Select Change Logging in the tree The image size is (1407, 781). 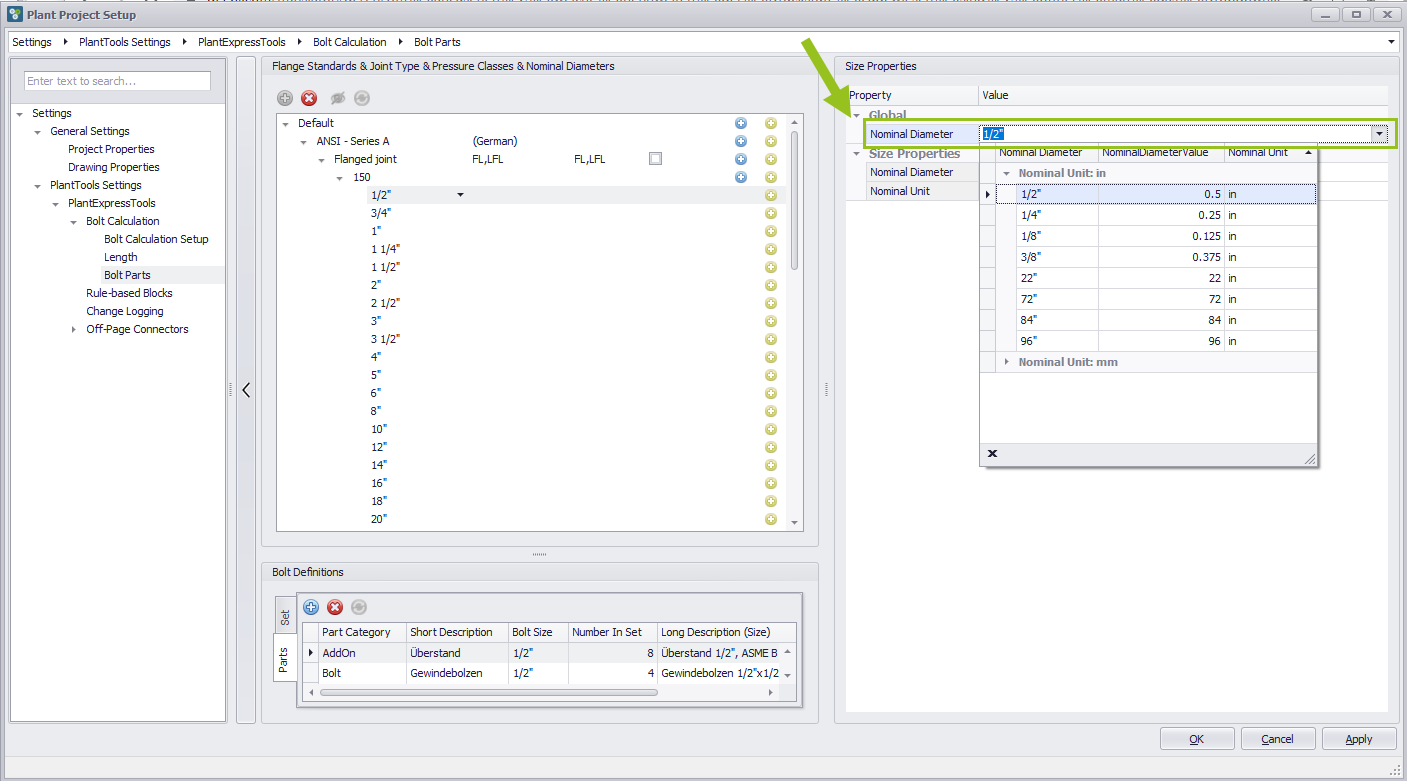pyautogui.click(x=125, y=311)
